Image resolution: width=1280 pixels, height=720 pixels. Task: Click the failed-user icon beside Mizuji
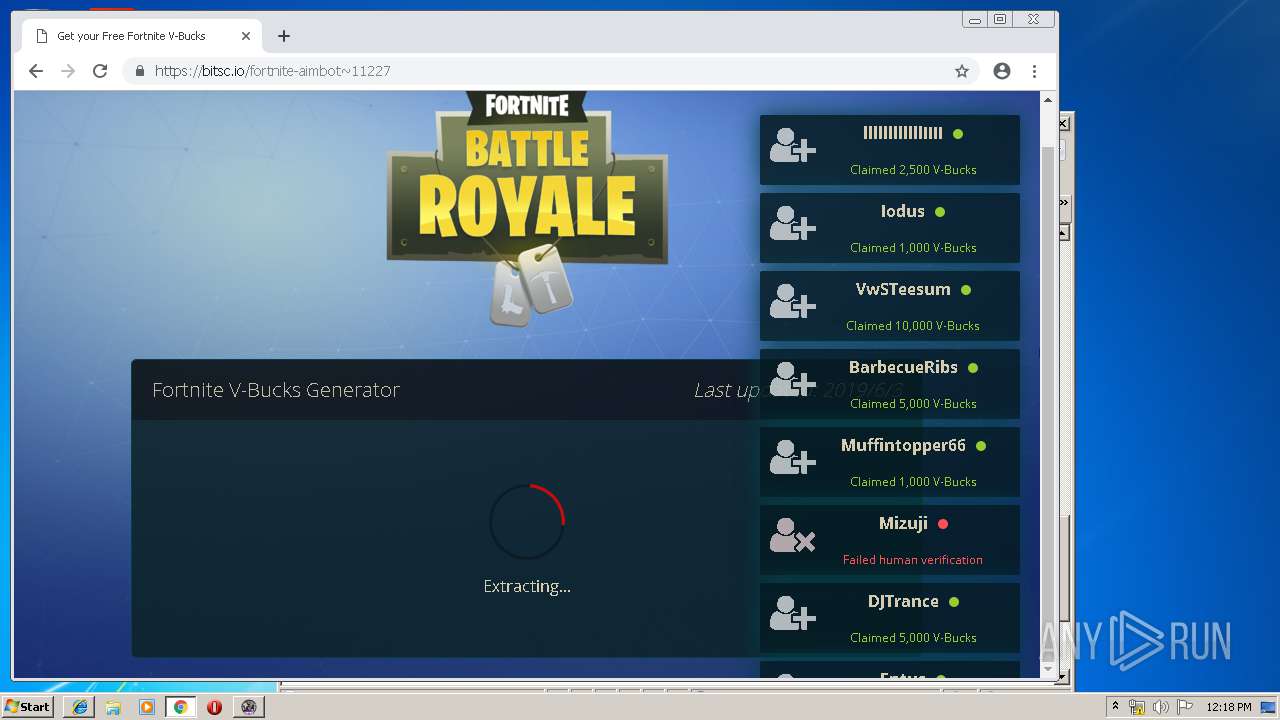pyautogui.click(x=793, y=535)
